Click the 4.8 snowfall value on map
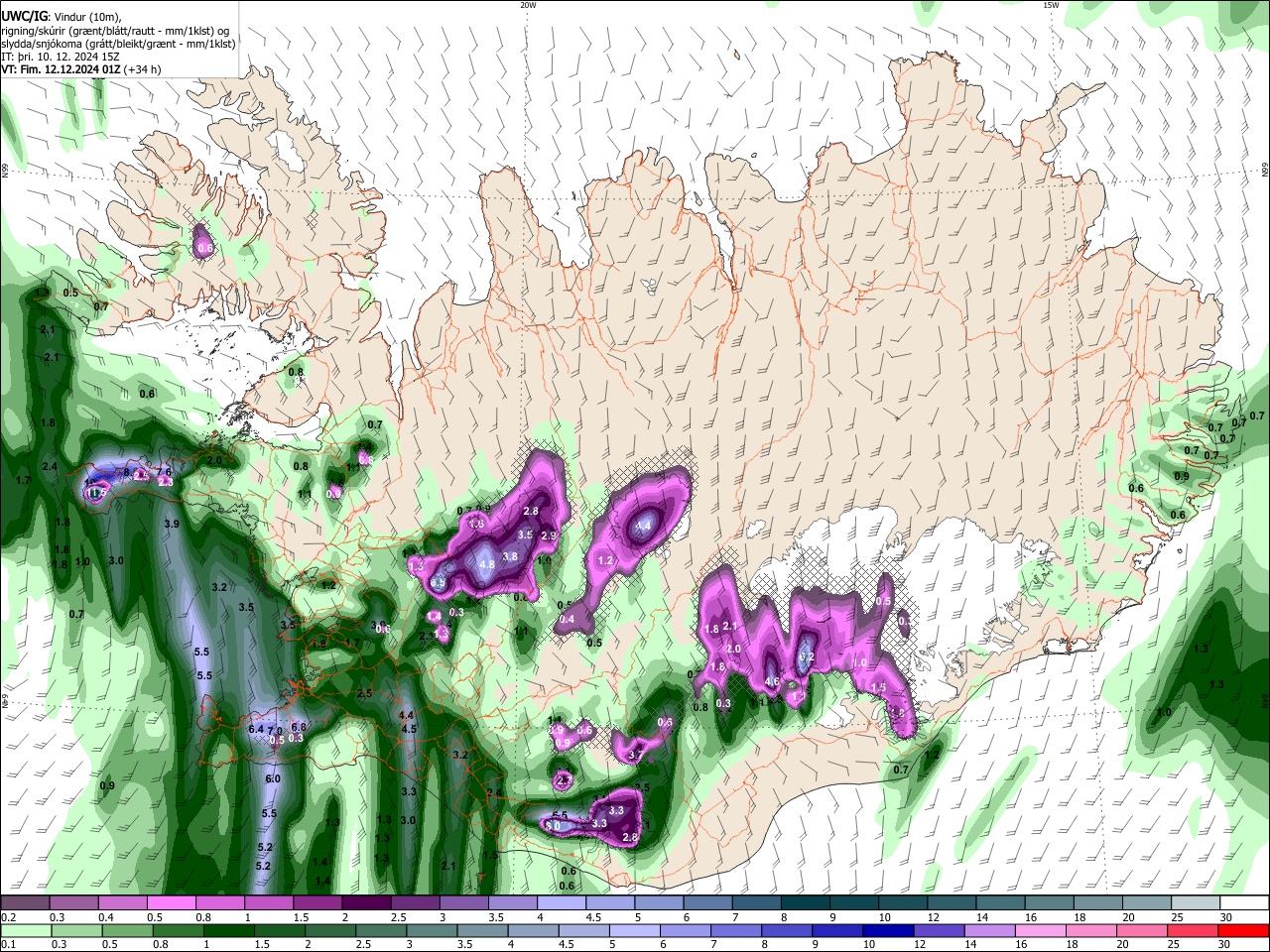Image resolution: width=1270 pixels, height=952 pixels. click(486, 564)
